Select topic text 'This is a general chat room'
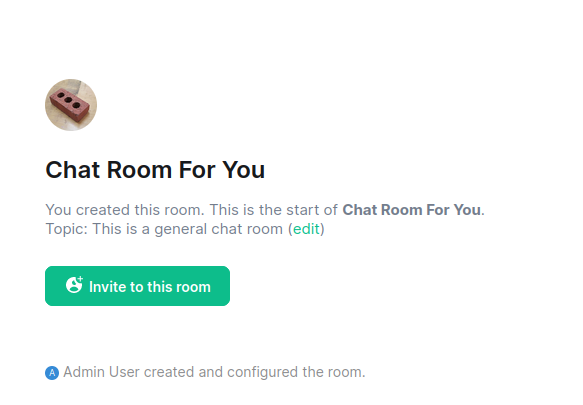 tap(187, 229)
